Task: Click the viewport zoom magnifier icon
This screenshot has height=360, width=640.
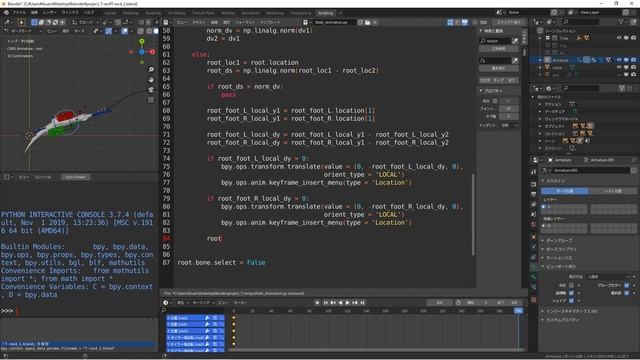Action: click(151, 70)
